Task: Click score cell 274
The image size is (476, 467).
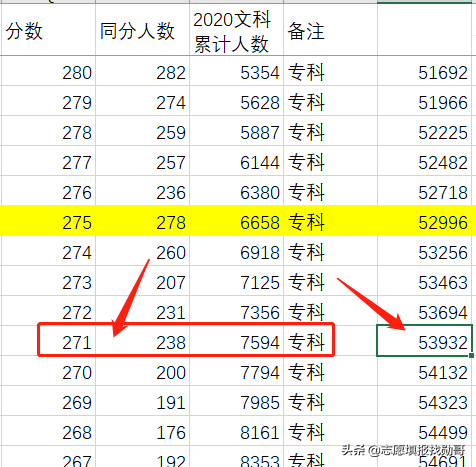Action: coord(48,251)
